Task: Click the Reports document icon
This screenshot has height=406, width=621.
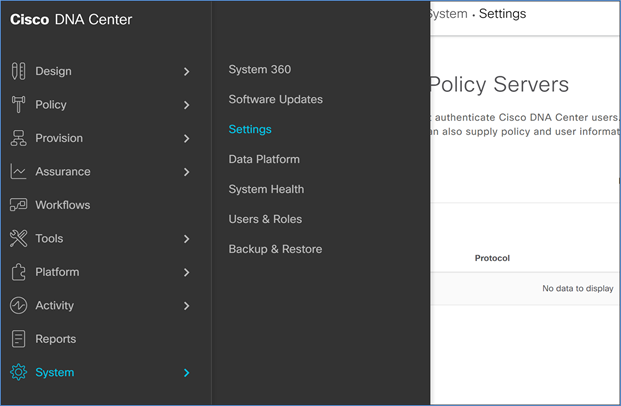Action: coord(18,339)
